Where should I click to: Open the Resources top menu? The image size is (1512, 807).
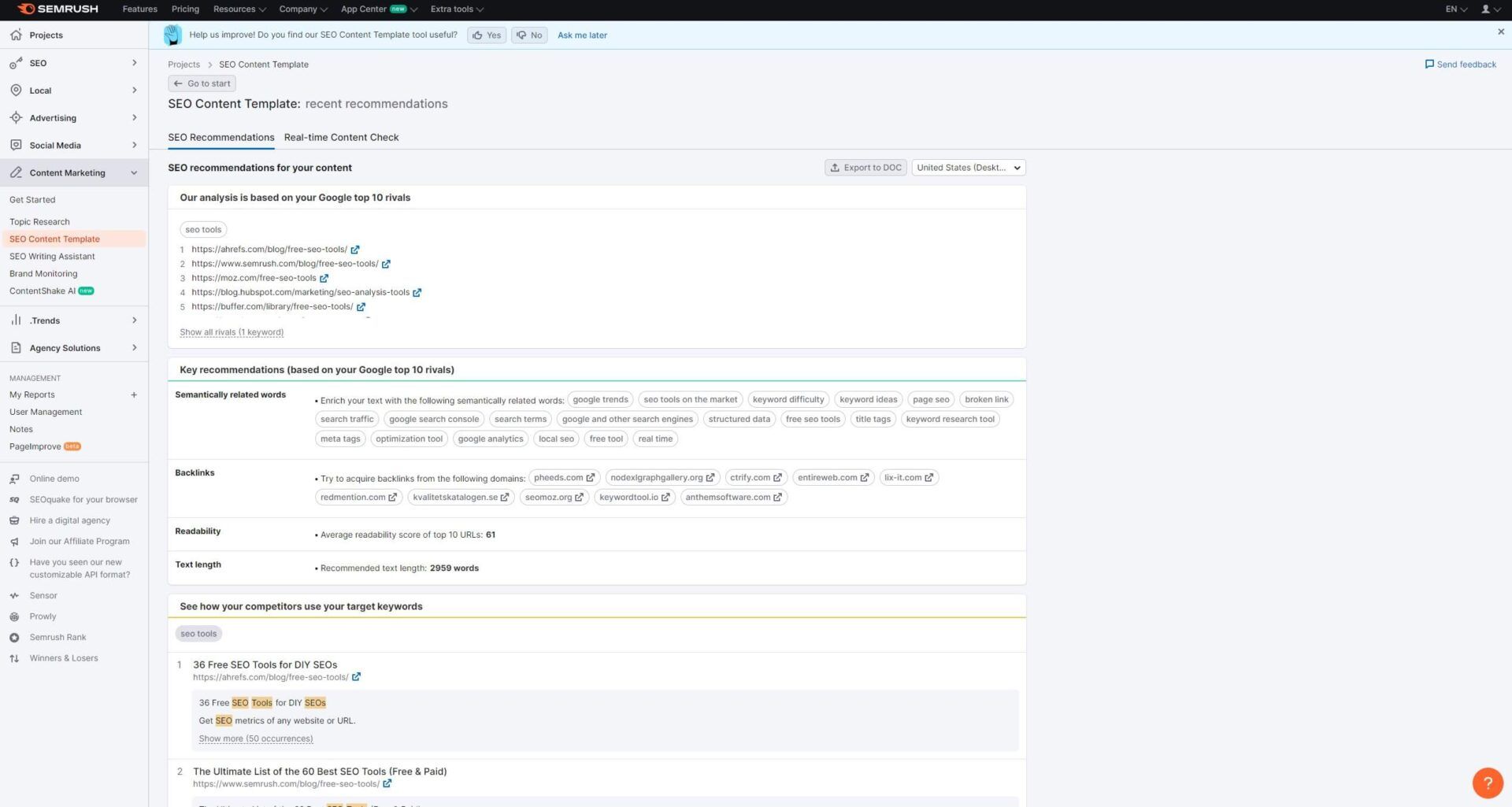coord(239,9)
